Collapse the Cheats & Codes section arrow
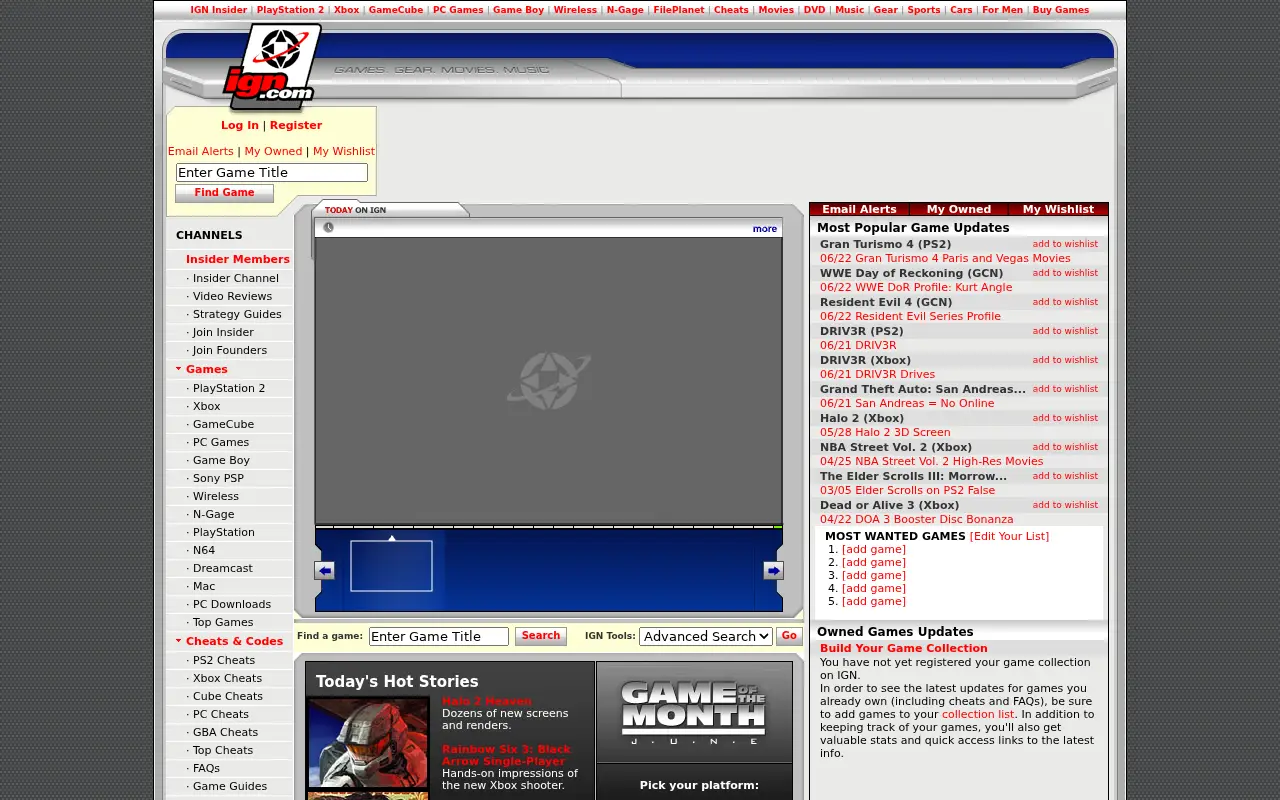The image size is (1280, 800). click(178, 641)
